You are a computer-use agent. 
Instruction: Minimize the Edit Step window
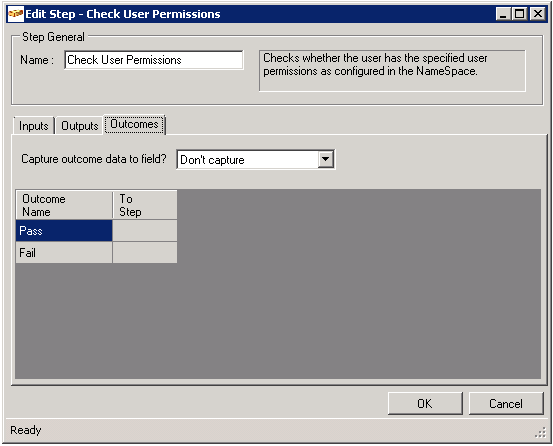click(x=503, y=14)
